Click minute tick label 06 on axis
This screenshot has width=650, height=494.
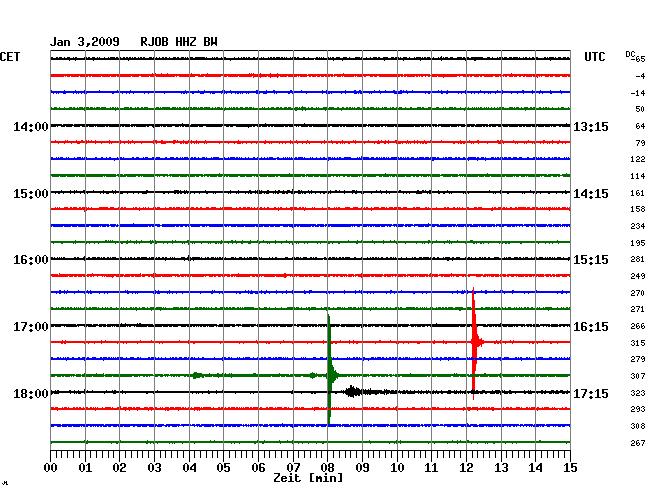[x=258, y=468]
